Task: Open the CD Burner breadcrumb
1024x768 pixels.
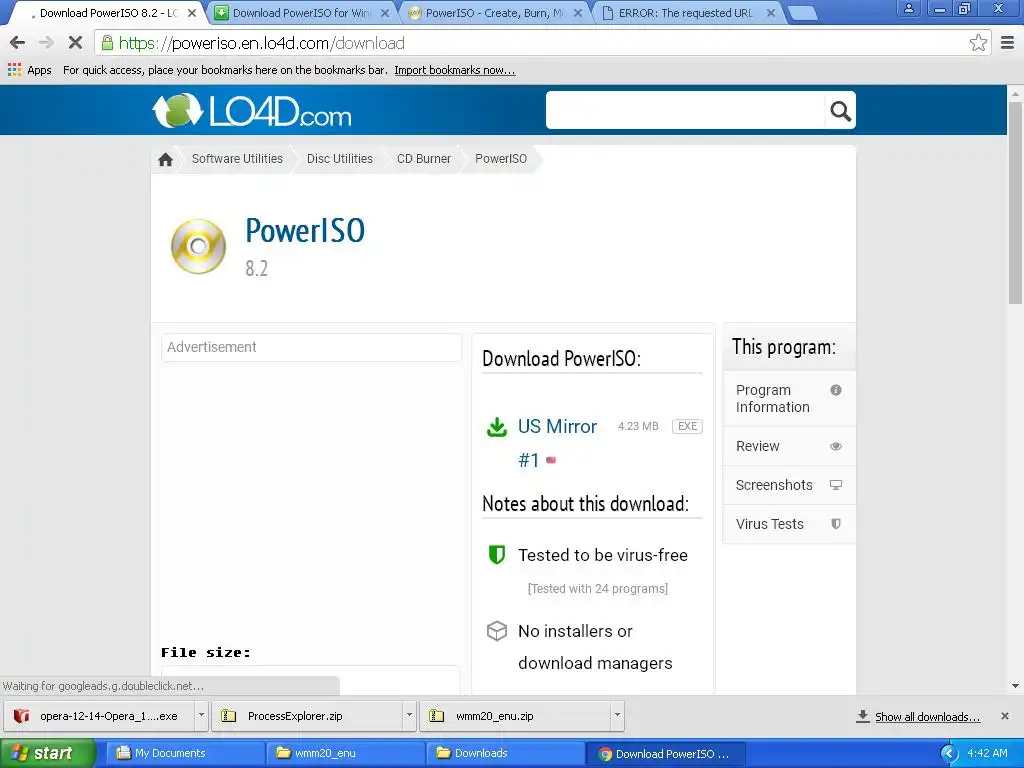Action: point(424,159)
